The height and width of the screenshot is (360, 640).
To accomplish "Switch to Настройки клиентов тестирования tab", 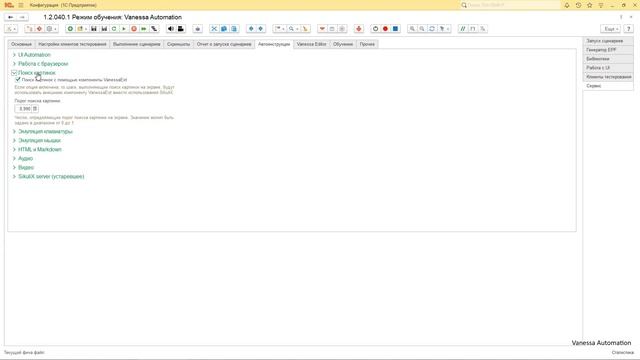I will (x=72, y=44).
